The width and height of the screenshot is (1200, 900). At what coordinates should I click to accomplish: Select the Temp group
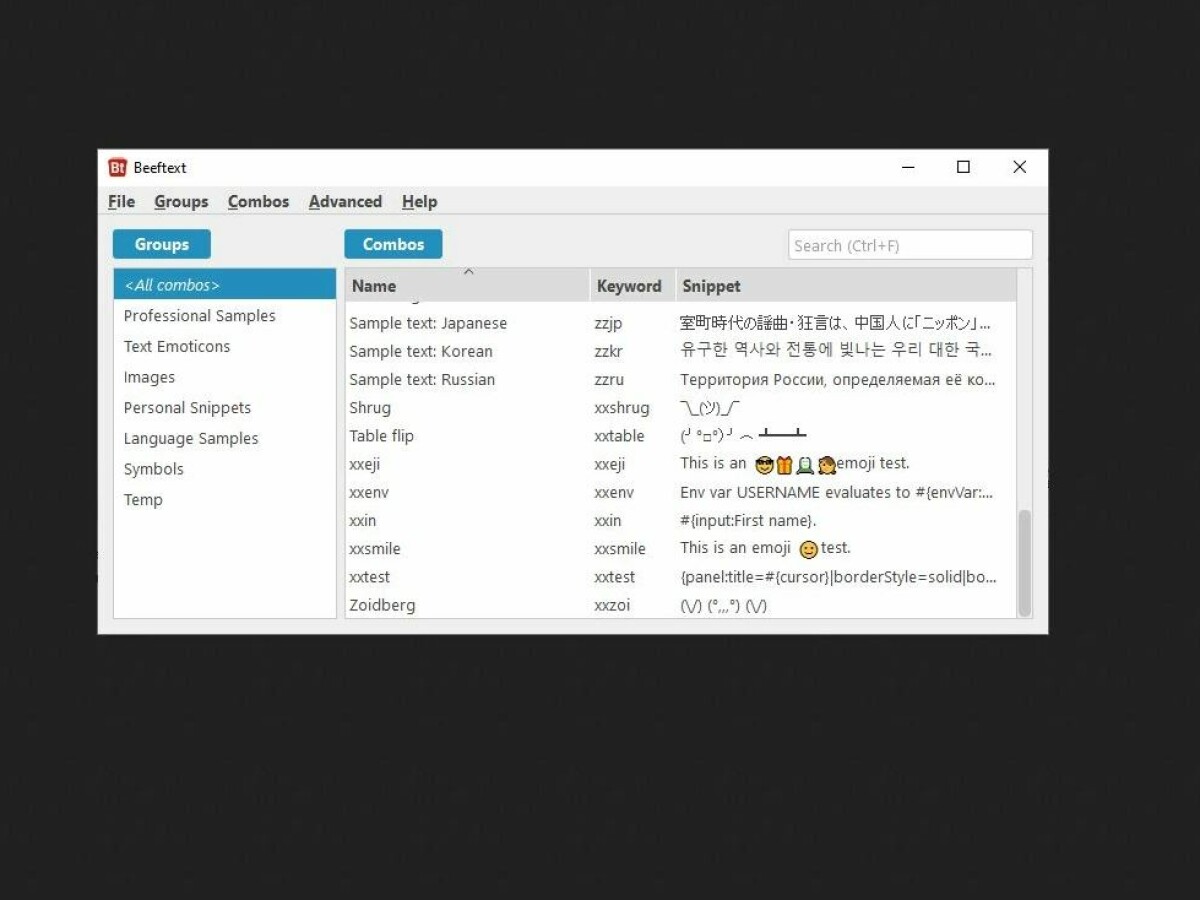[143, 499]
